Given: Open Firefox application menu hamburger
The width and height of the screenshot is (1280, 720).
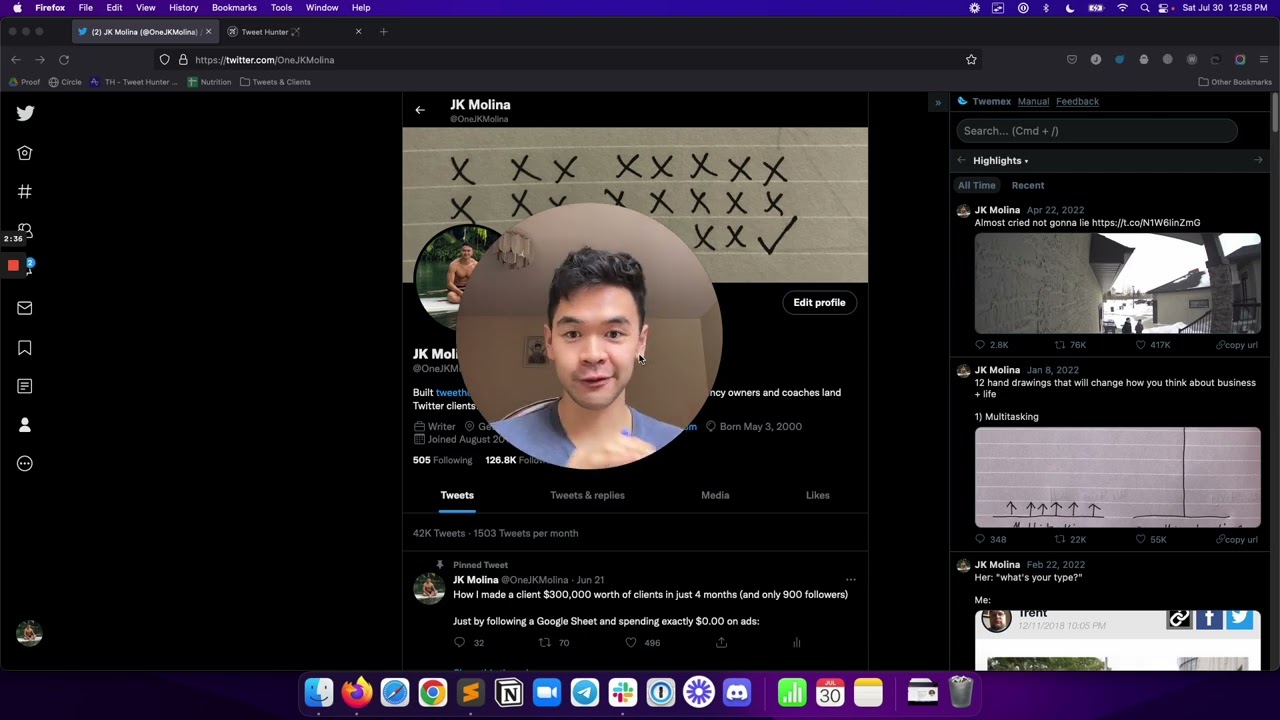Looking at the screenshot, I should (x=1264, y=60).
